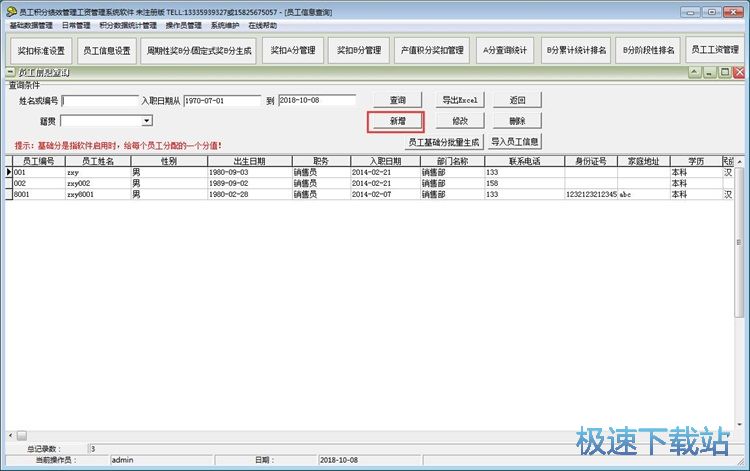750x471 pixels.
Task: Close the 员工信息查询 child window
Action: click(x=739, y=72)
